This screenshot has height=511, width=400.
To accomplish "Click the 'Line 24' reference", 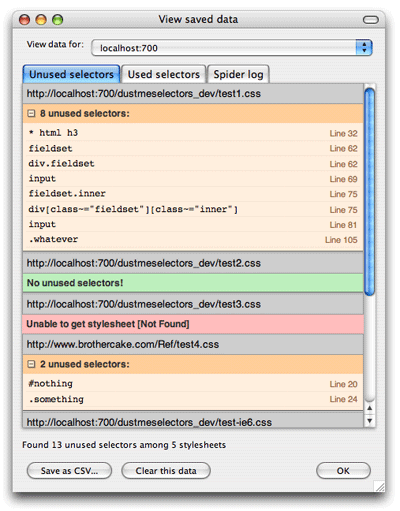I will (x=343, y=399).
